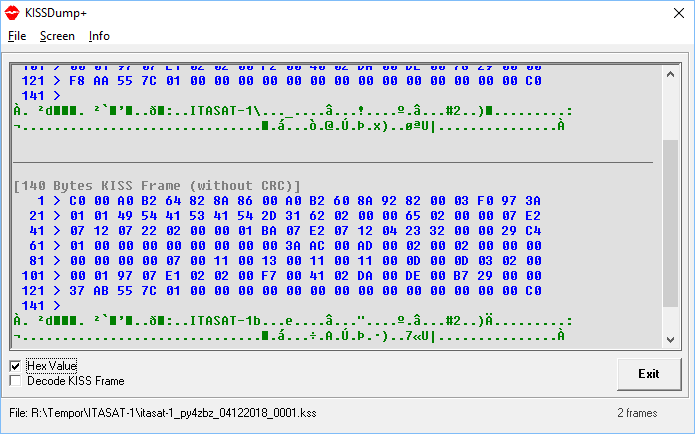This screenshot has height=434, width=695.
Task: Click the hex row starting '81 > 00 00 00 00 07'
Action: (285, 261)
